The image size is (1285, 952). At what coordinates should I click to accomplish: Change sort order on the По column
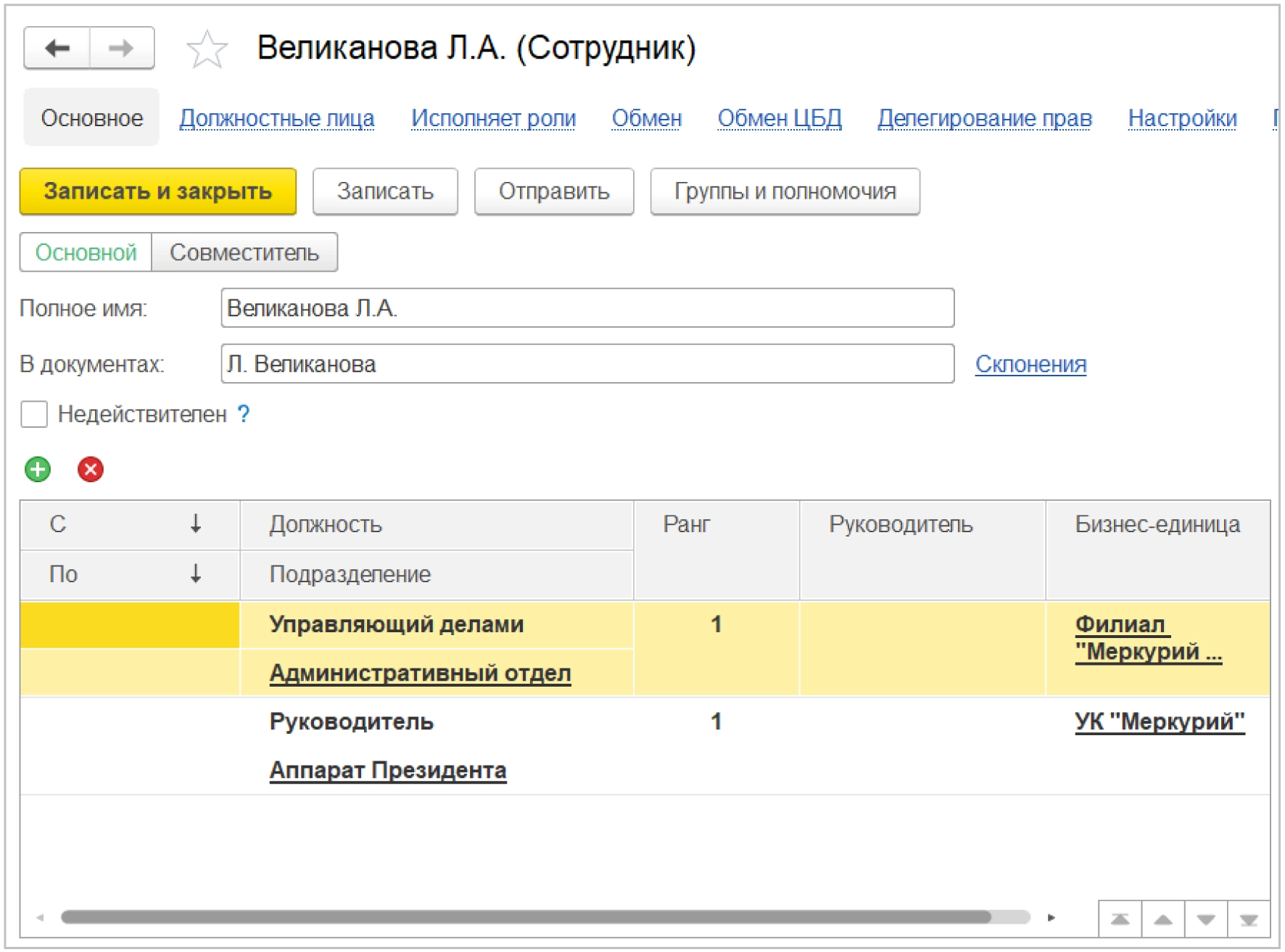pyautogui.click(x=194, y=574)
